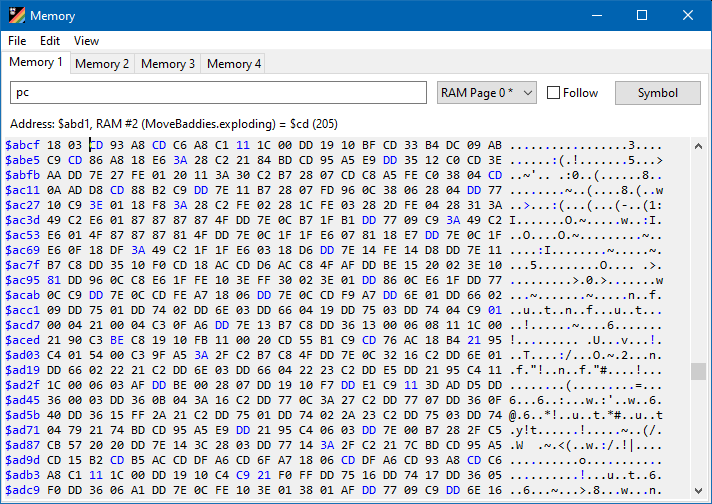Image resolution: width=712 pixels, height=504 pixels.
Task: Open the Edit menu
Action: pos(50,41)
